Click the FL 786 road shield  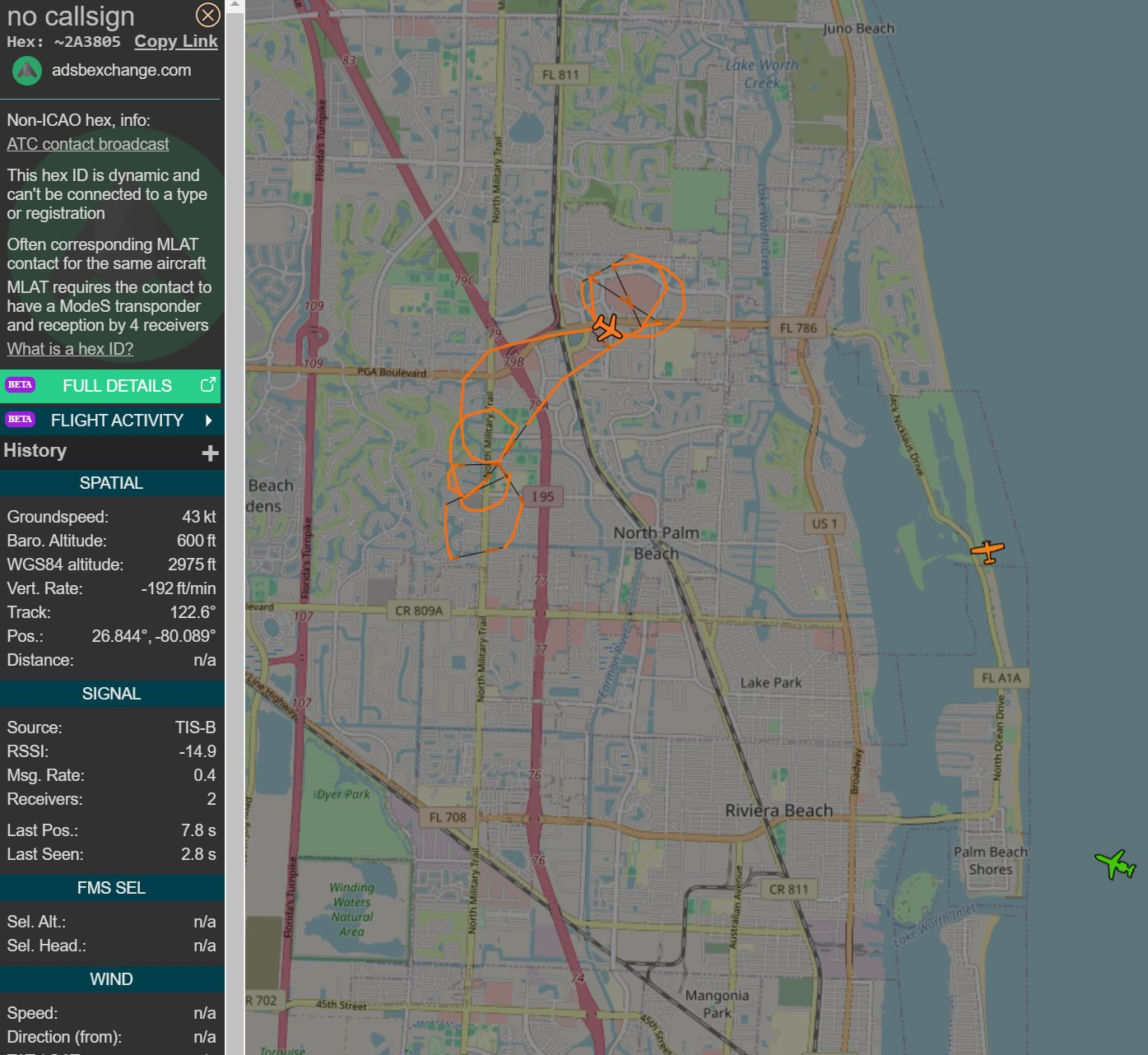tap(799, 328)
